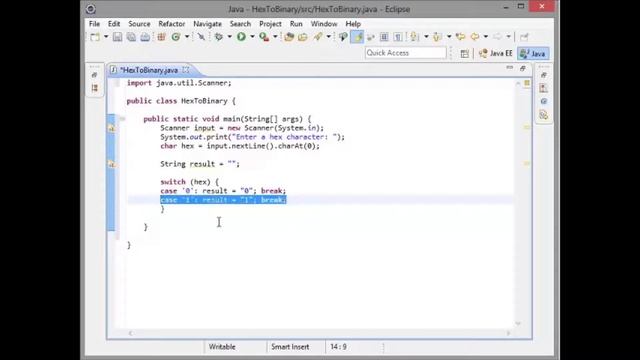Open the Run dropdown arrow
The width and height of the screenshot is (640, 360).
[252, 37]
